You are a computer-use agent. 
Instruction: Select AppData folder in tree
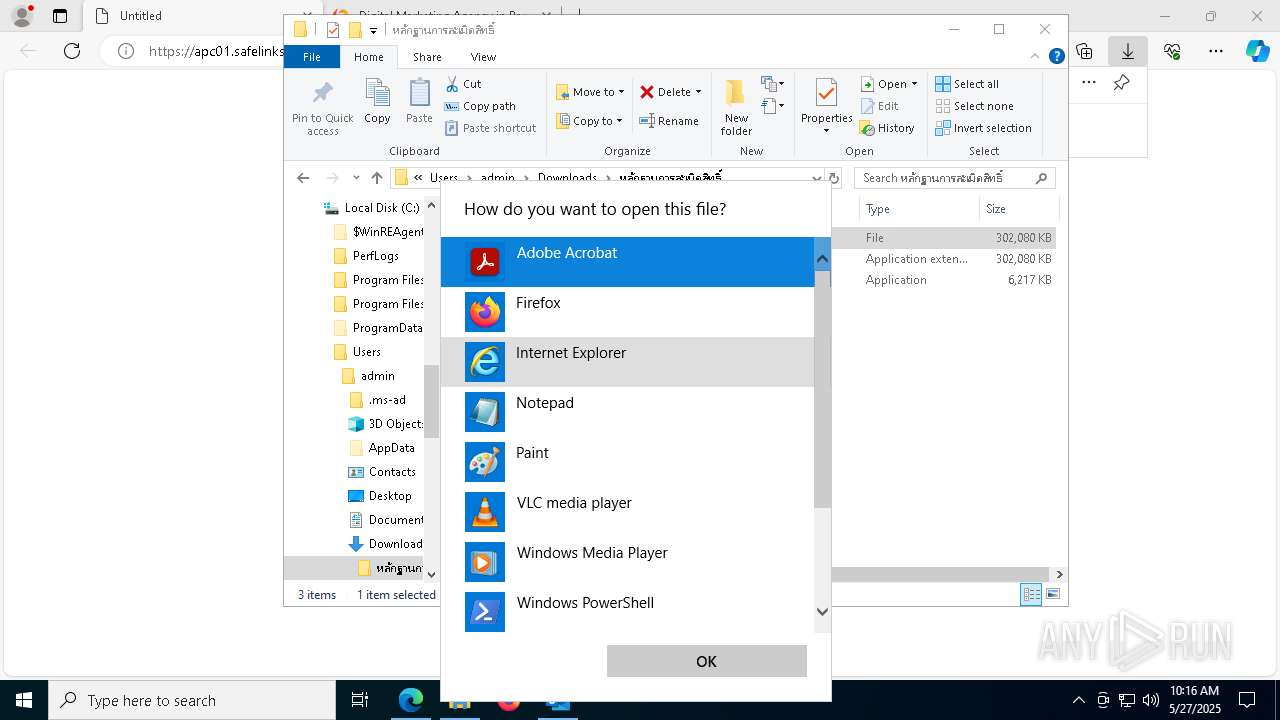(382, 448)
